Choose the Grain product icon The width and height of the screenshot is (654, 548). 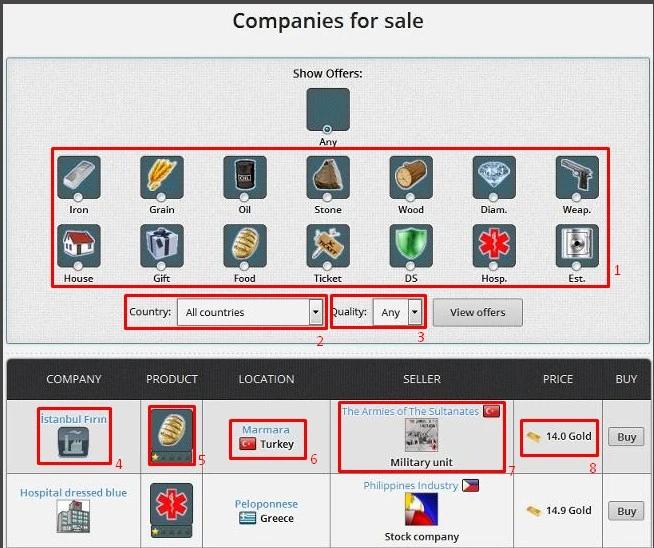(161, 177)
